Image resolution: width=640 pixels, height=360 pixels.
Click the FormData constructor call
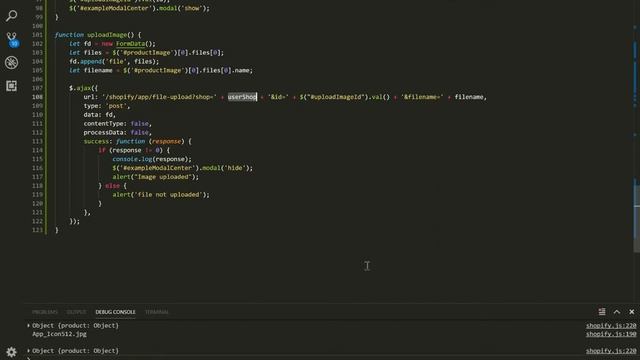pyautogui.click(x=130, y=44)
